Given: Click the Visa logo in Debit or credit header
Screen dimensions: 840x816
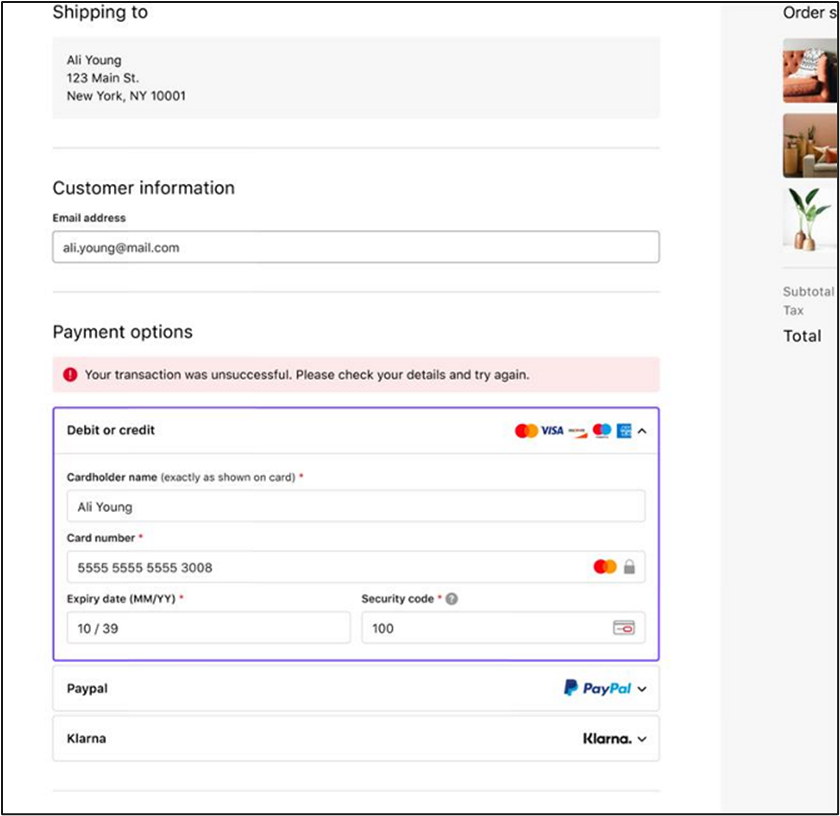Looking at the screenshot, I should click(x=553, y=431).
